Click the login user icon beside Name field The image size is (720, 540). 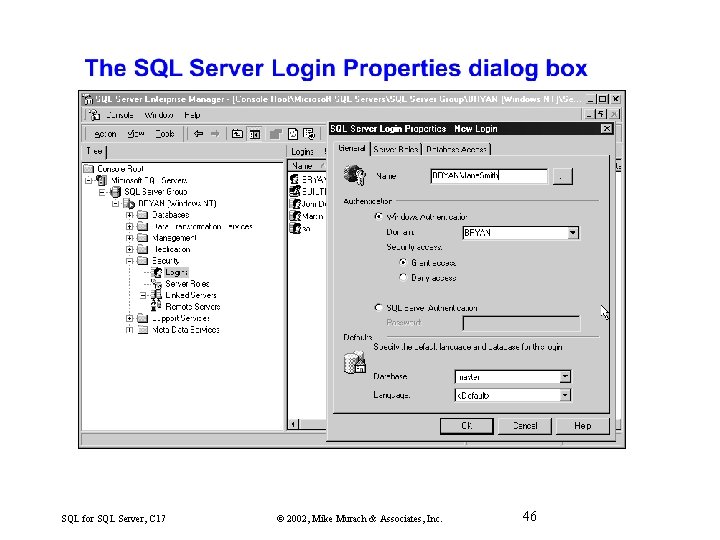pyautogui.click(x=354, y=175)
